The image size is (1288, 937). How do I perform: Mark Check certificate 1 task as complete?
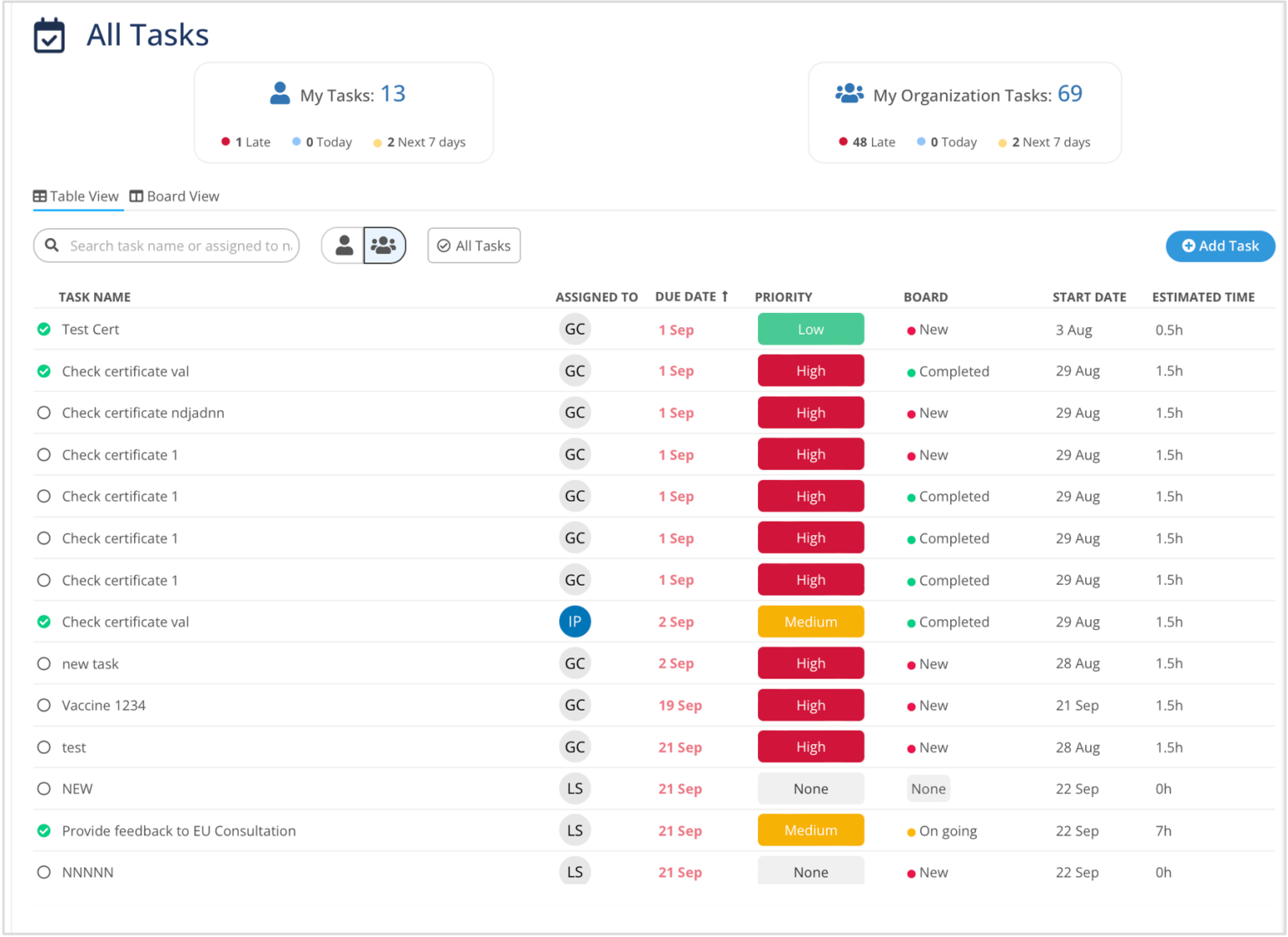coord(44,454)
